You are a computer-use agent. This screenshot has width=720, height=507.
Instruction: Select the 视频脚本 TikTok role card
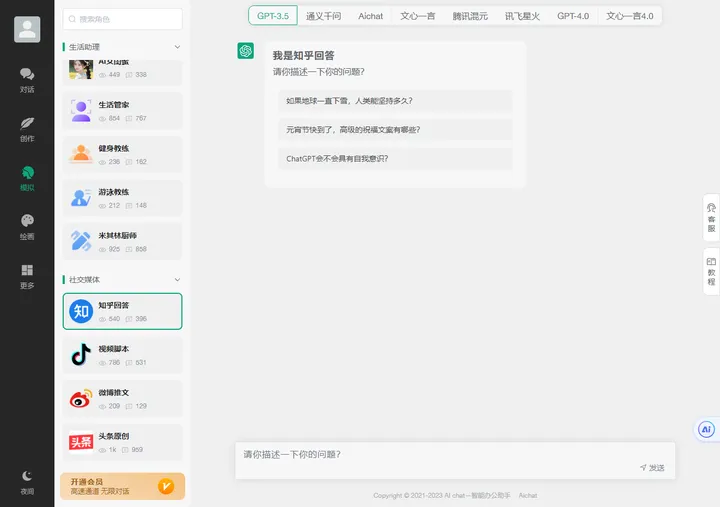point(123,355)
